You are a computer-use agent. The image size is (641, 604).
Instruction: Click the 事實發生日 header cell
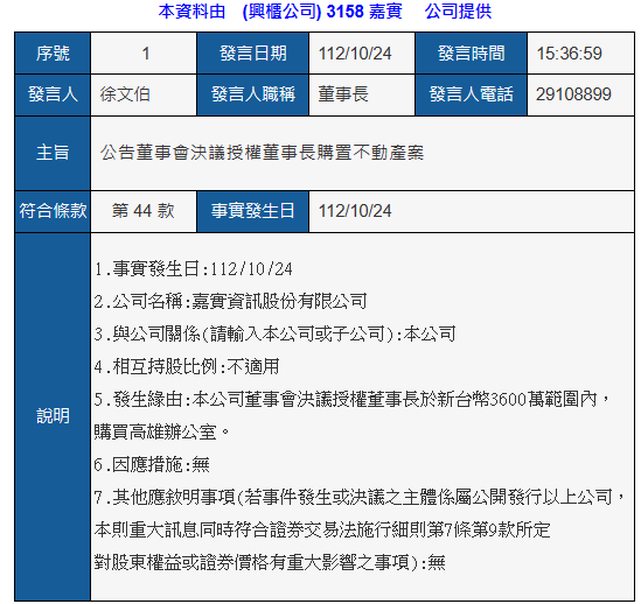(x=252, y=211)
